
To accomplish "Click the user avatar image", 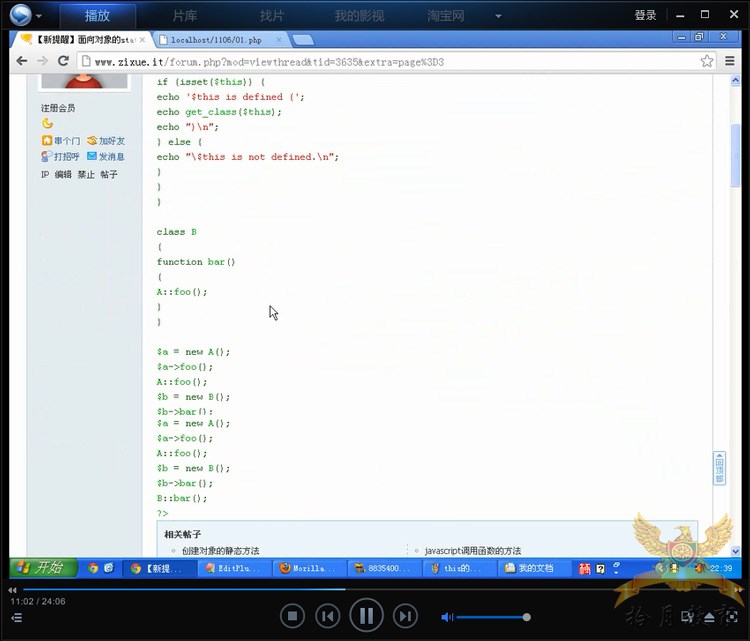I will coord(84,80).
